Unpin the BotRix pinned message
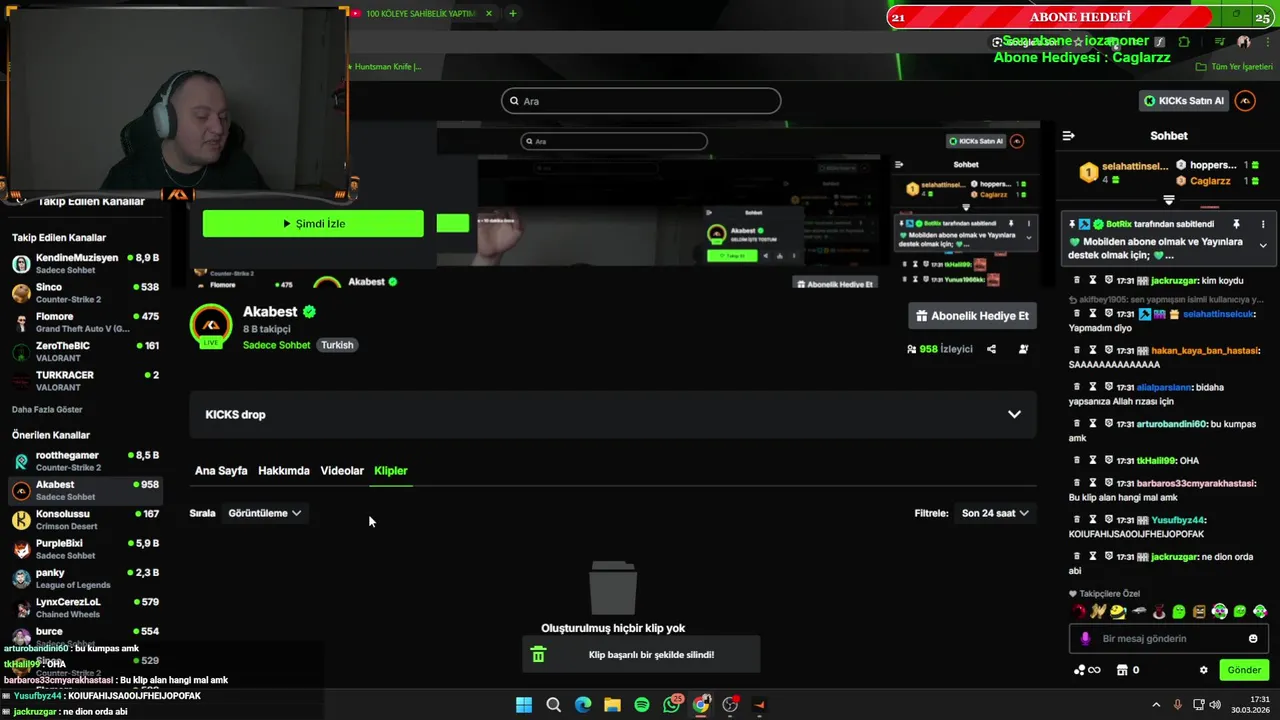This screenshot has width=1280, height=720. click(1236, 224)
